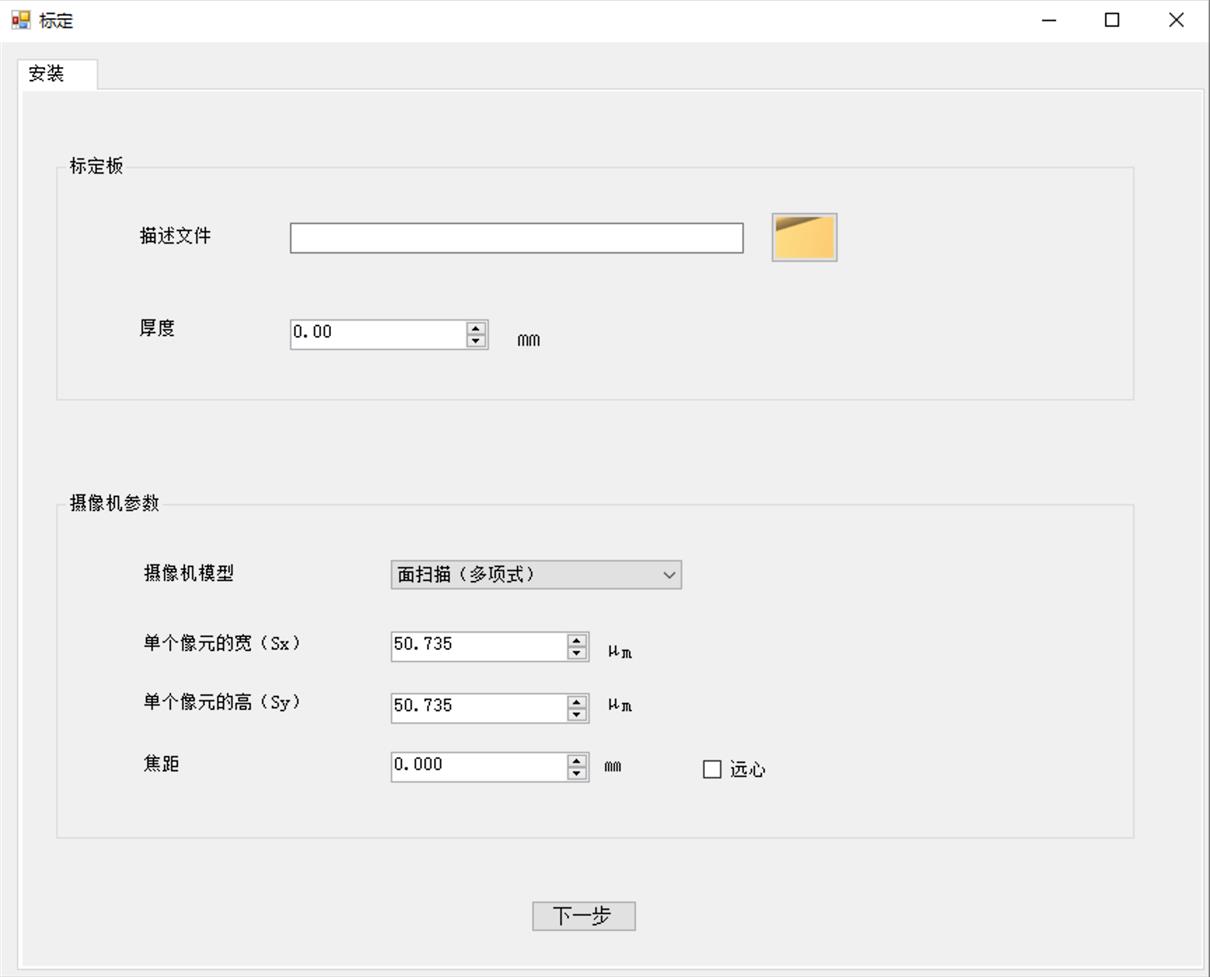The image size is (1210, 977).
Task: Click the 标定 app icon in title bar
Action: 21,20
